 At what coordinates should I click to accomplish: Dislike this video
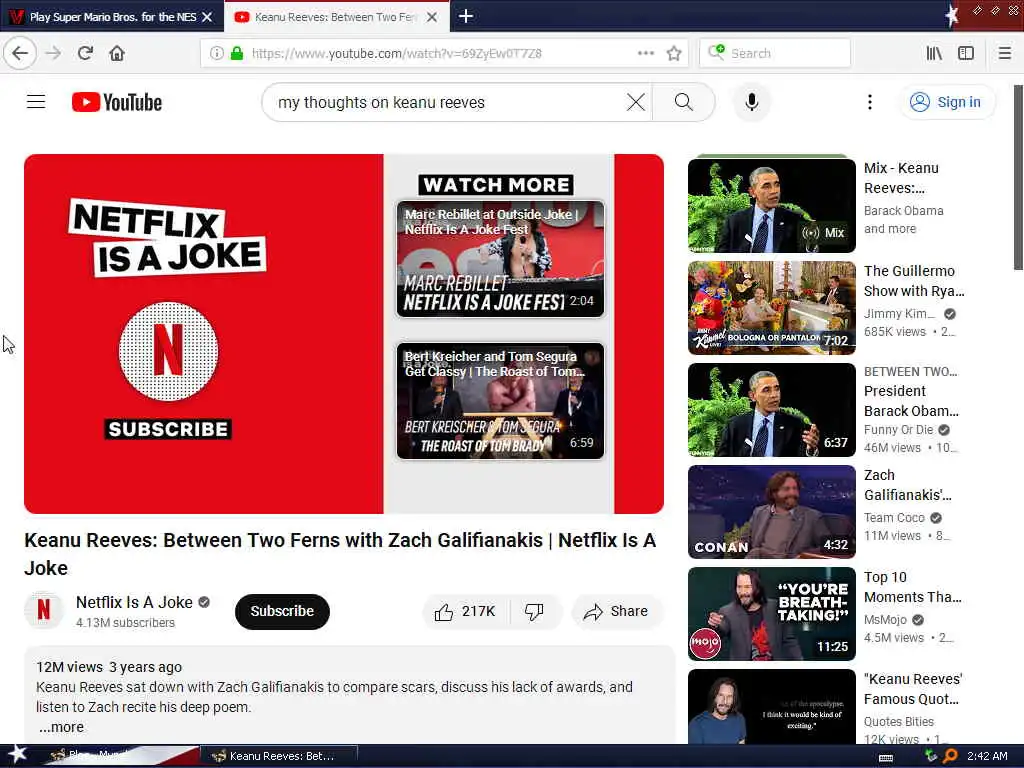click(534, 611)
